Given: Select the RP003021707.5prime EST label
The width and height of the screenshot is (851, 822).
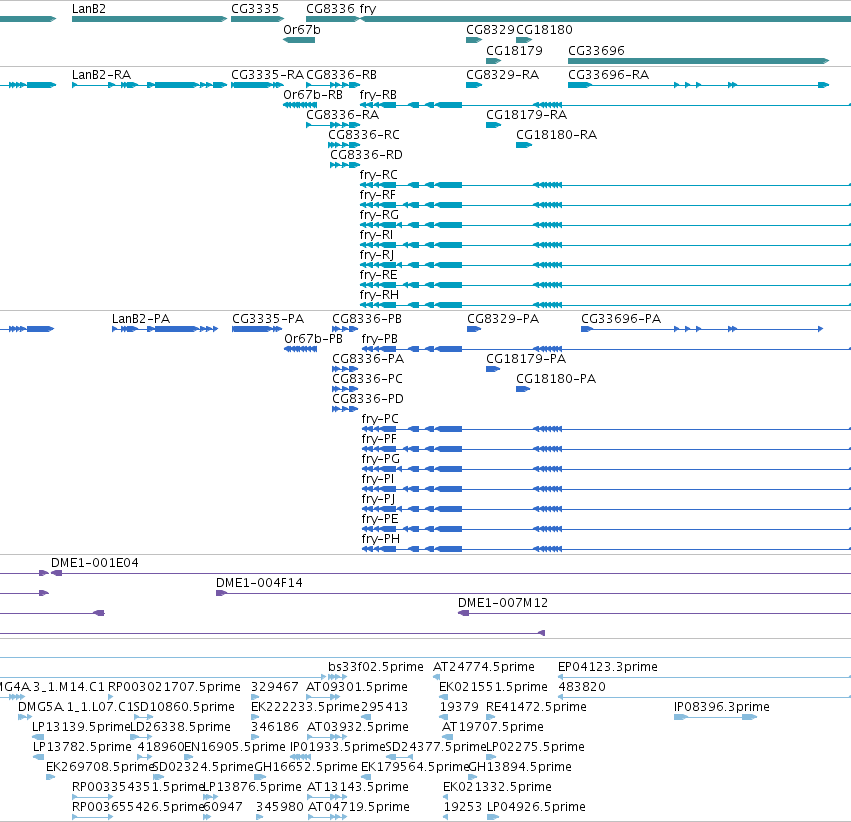Looking at the screenshot, I should click(x=174, y=687).
